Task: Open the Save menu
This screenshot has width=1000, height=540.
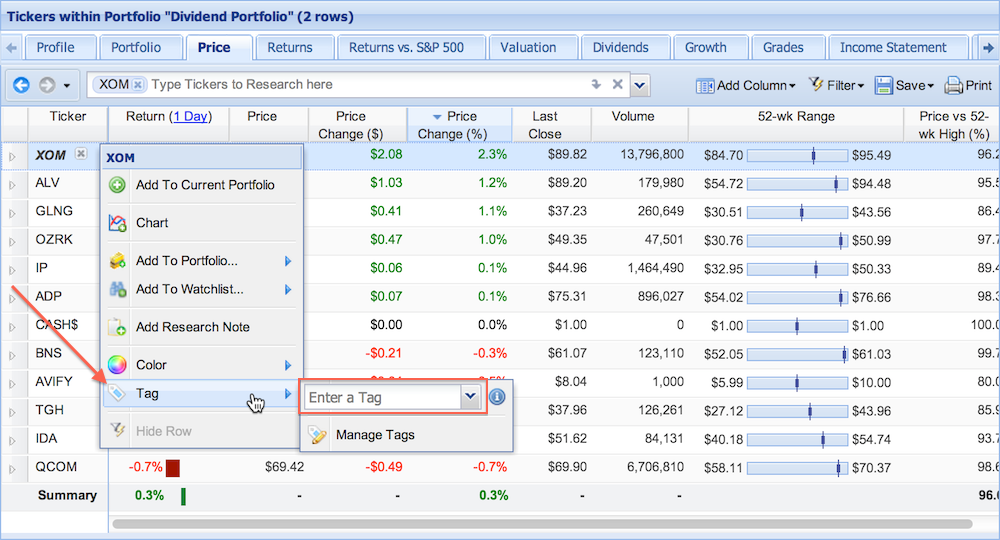Action: coord(904,85)
